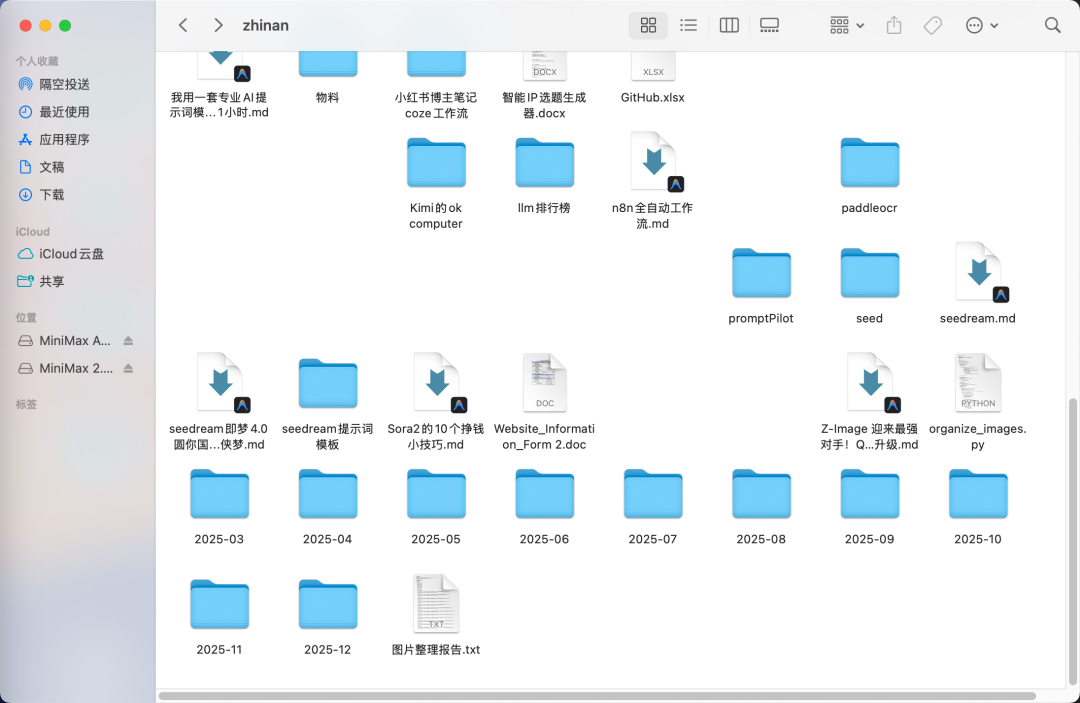Click the zhinan title in the toolbar
The image size is (1080, 703).
pos(265,25)
